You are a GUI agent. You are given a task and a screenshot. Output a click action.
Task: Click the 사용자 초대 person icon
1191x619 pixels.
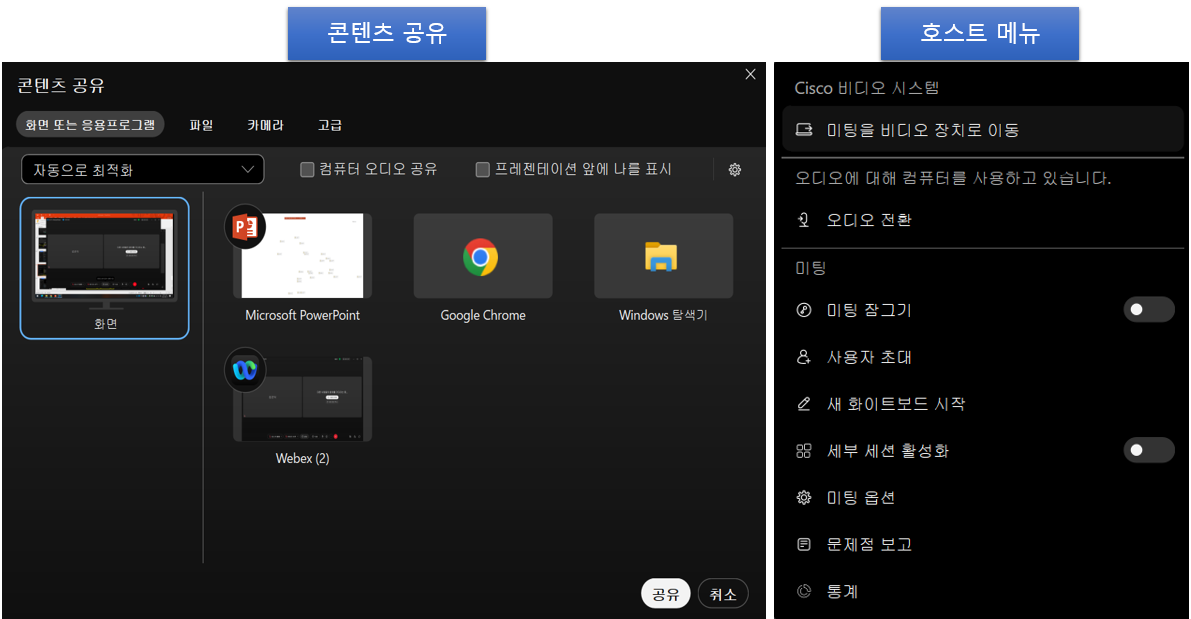coord(803,357)
